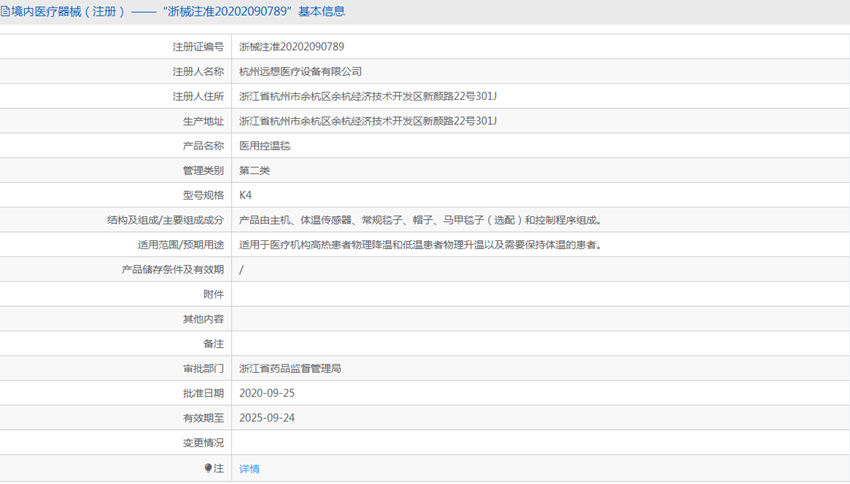The image size is (850, 484).
Task: Select the address value in the 注册人住所 row
Action: pos(368,96)
